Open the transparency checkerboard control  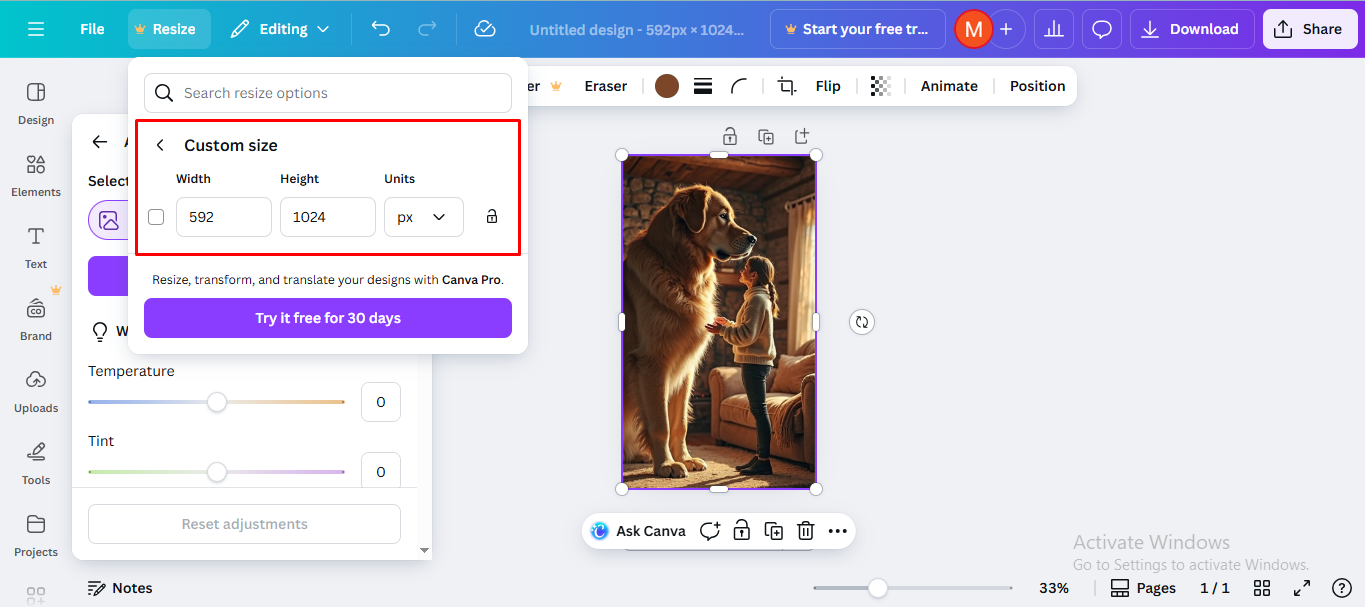[x=880, y=86]
